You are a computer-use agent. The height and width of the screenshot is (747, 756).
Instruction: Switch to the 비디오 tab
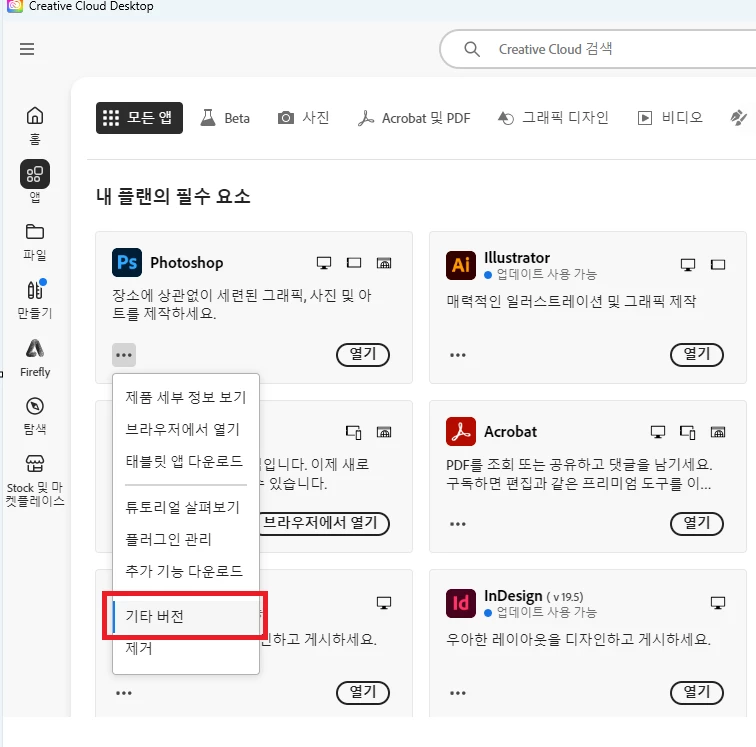pos(670,118)
